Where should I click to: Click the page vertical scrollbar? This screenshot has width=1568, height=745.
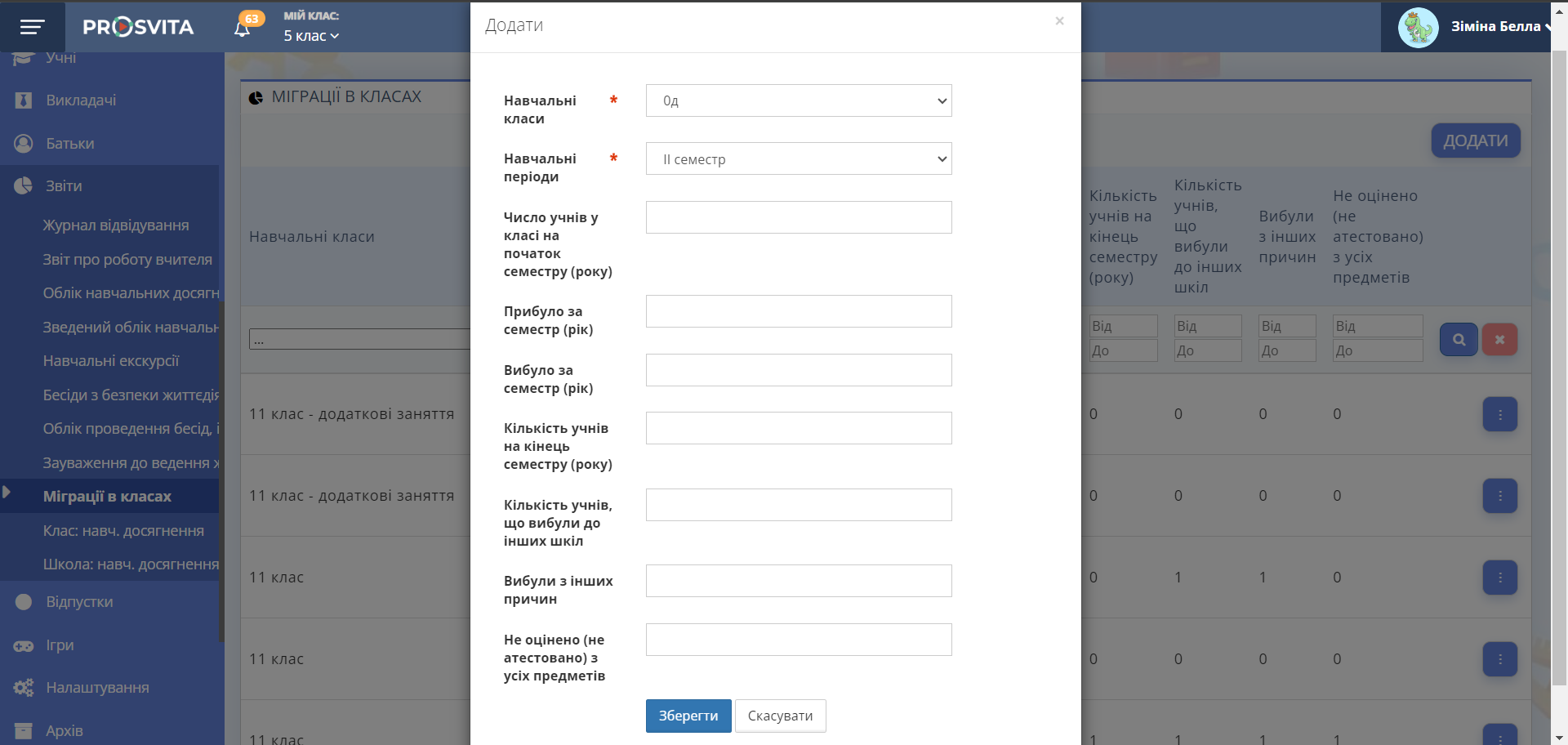pos(1559,368)
